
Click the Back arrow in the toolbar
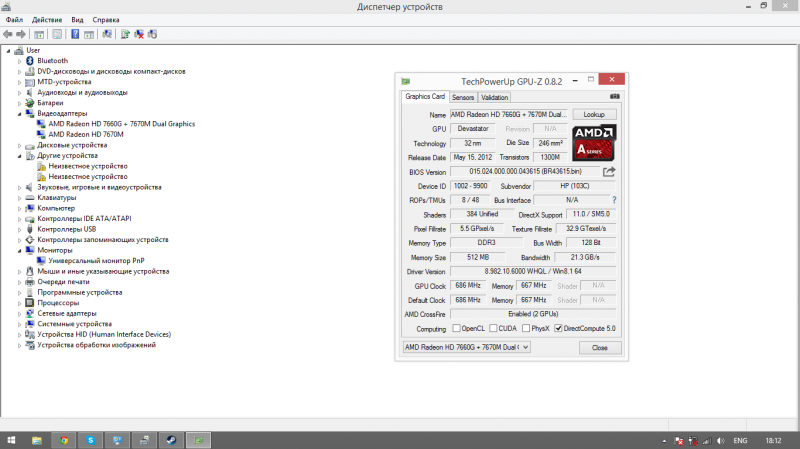[8, 34]
